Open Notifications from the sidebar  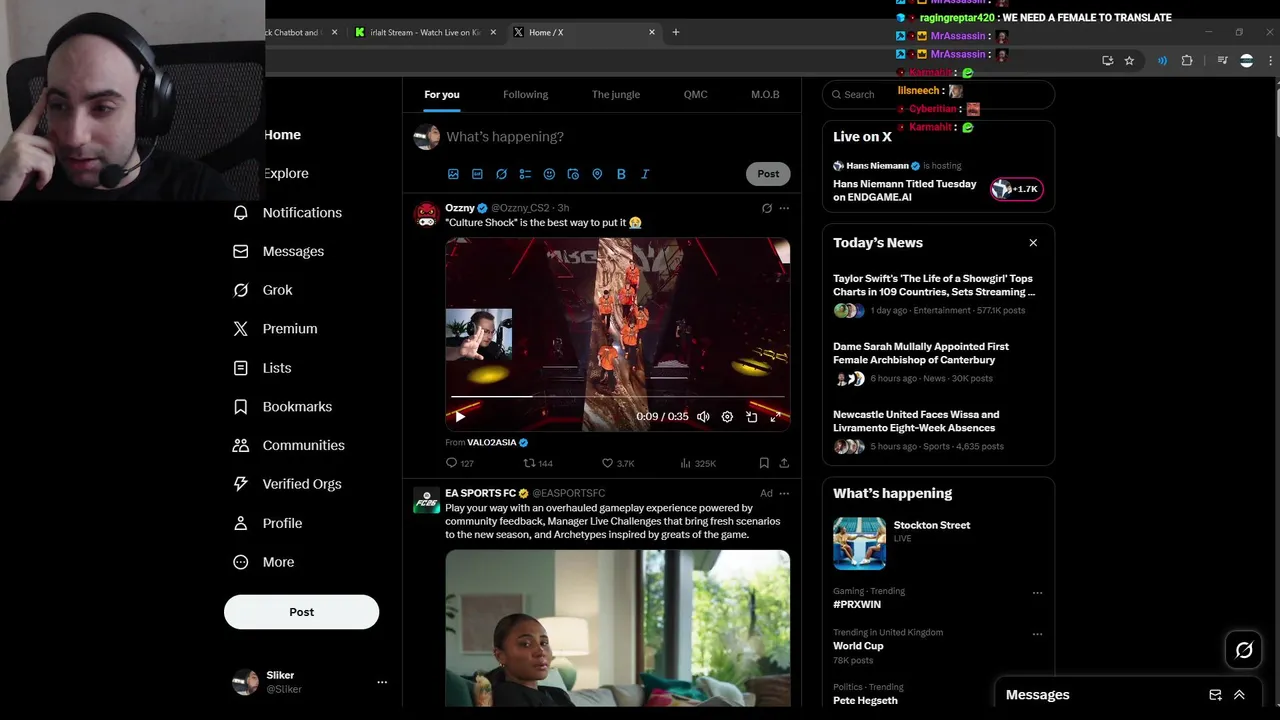(287, 212)
